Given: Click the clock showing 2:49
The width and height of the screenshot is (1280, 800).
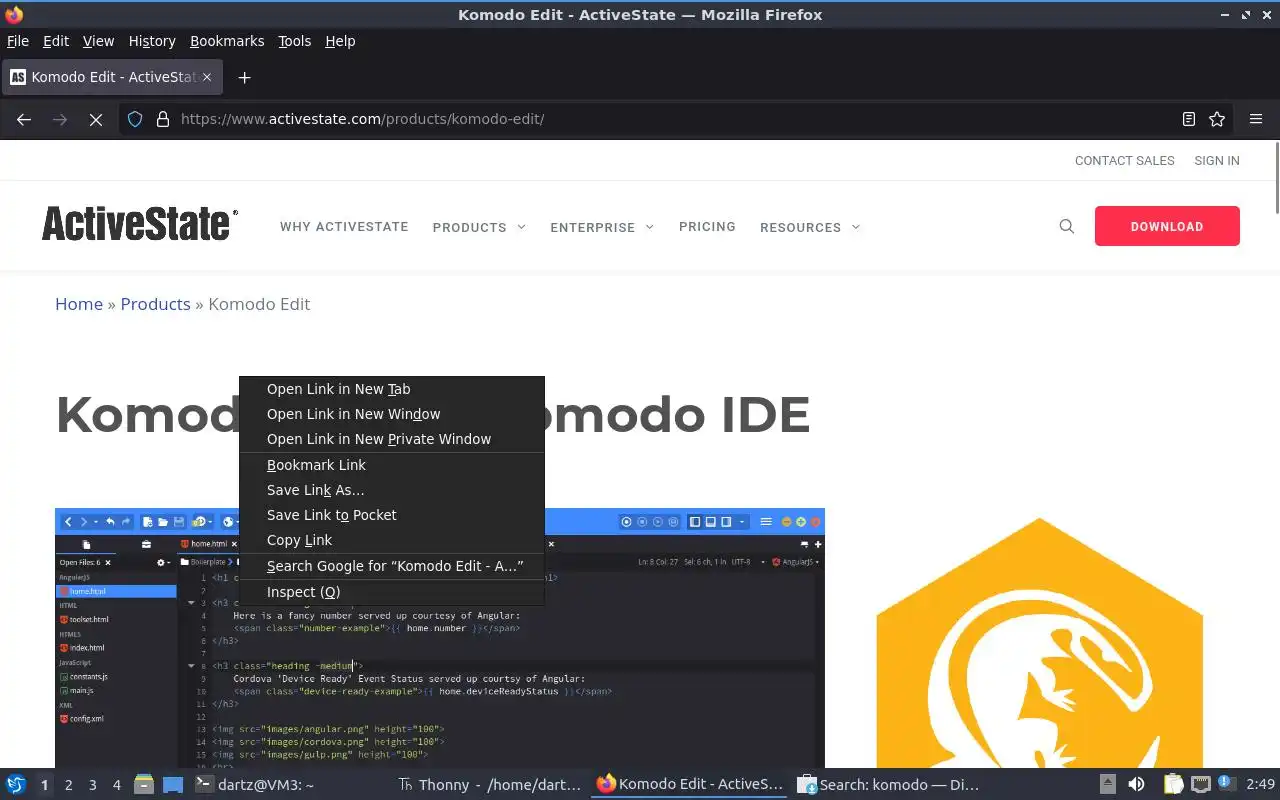Looking at the screenshot, I should [x=1260, y=785].
